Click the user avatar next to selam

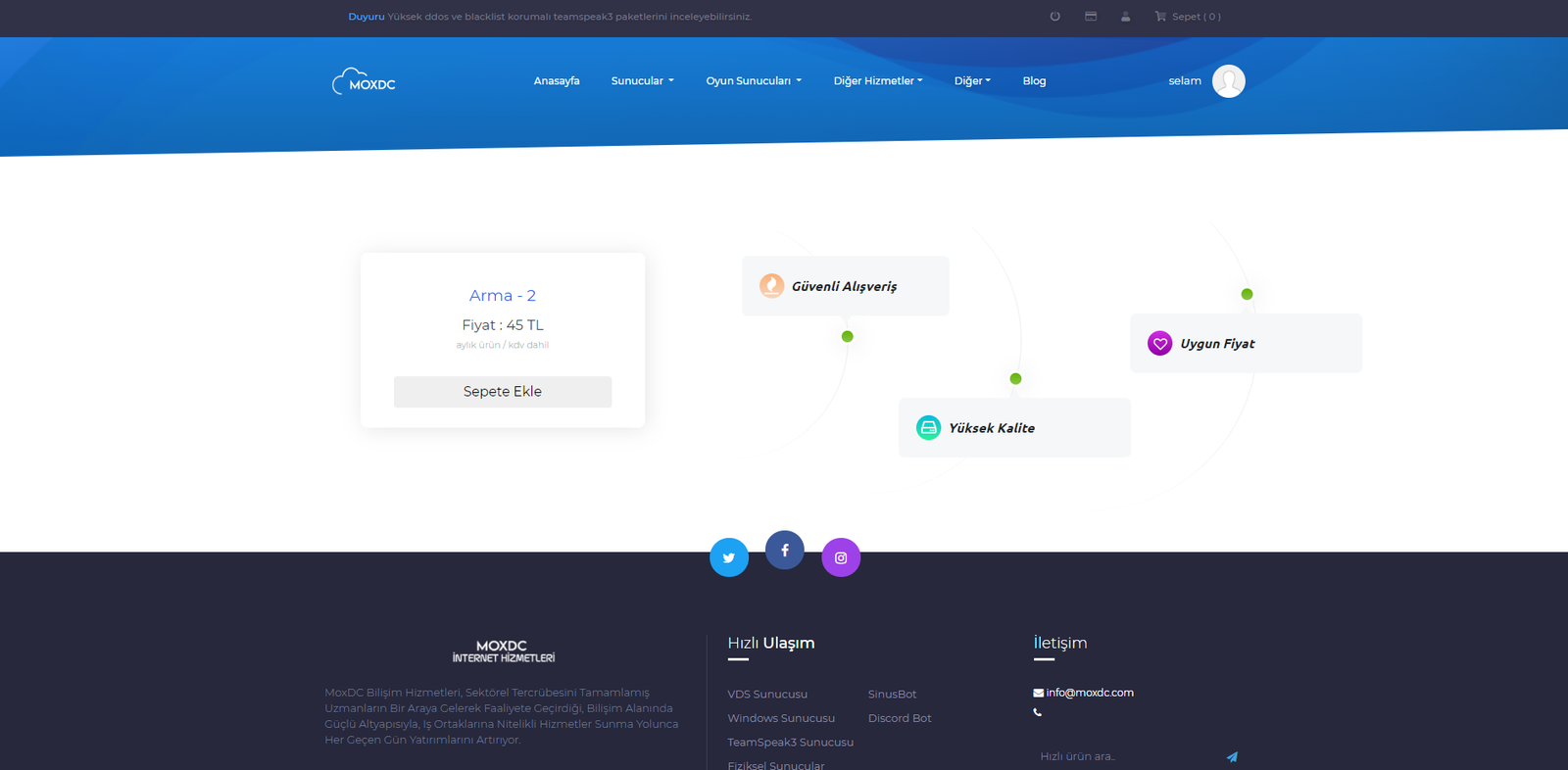[x=1228, y=81]
